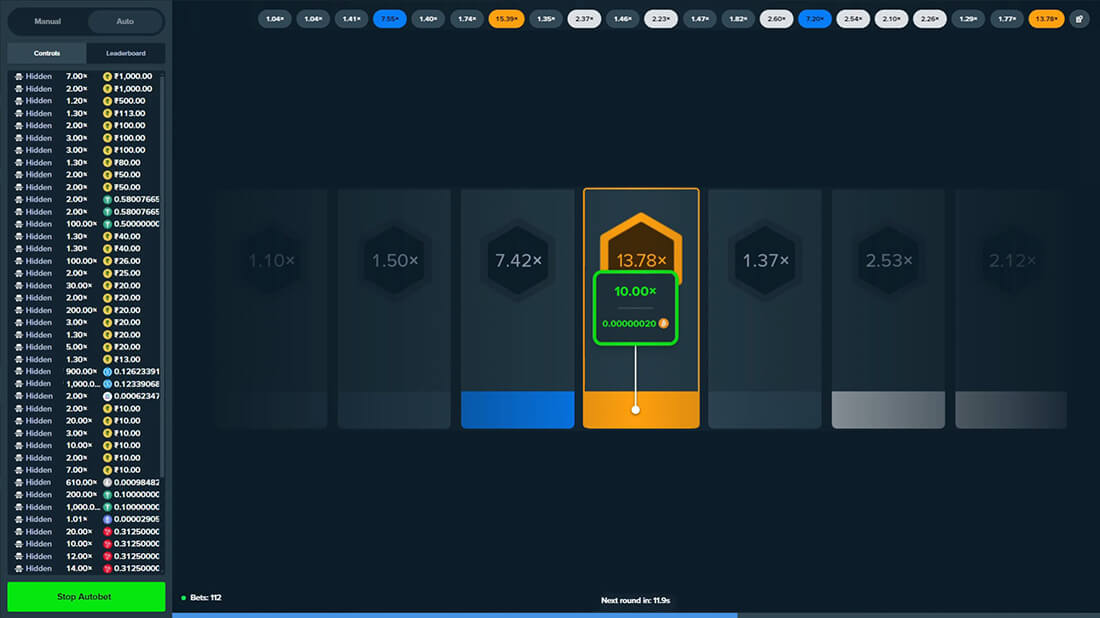Select the blue 7.55× history pill
Viewport: 1100px width, 618px height.
click(x=390, y=19)
